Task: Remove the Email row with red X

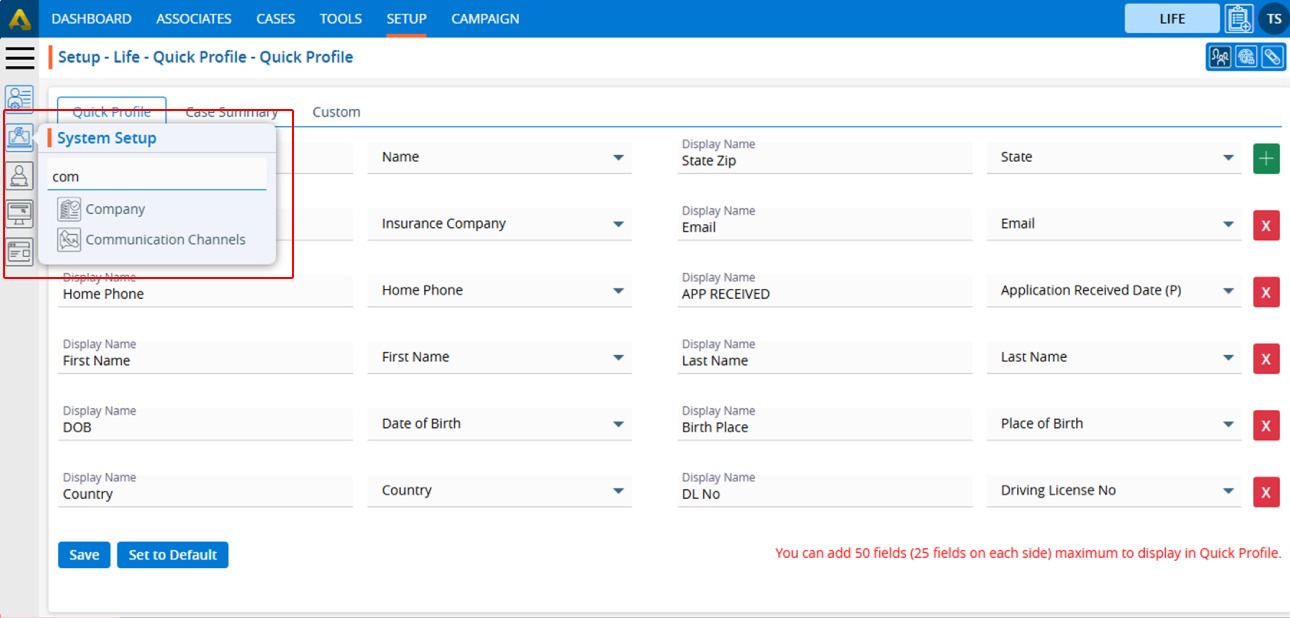Action: [x=1266, y=225]
